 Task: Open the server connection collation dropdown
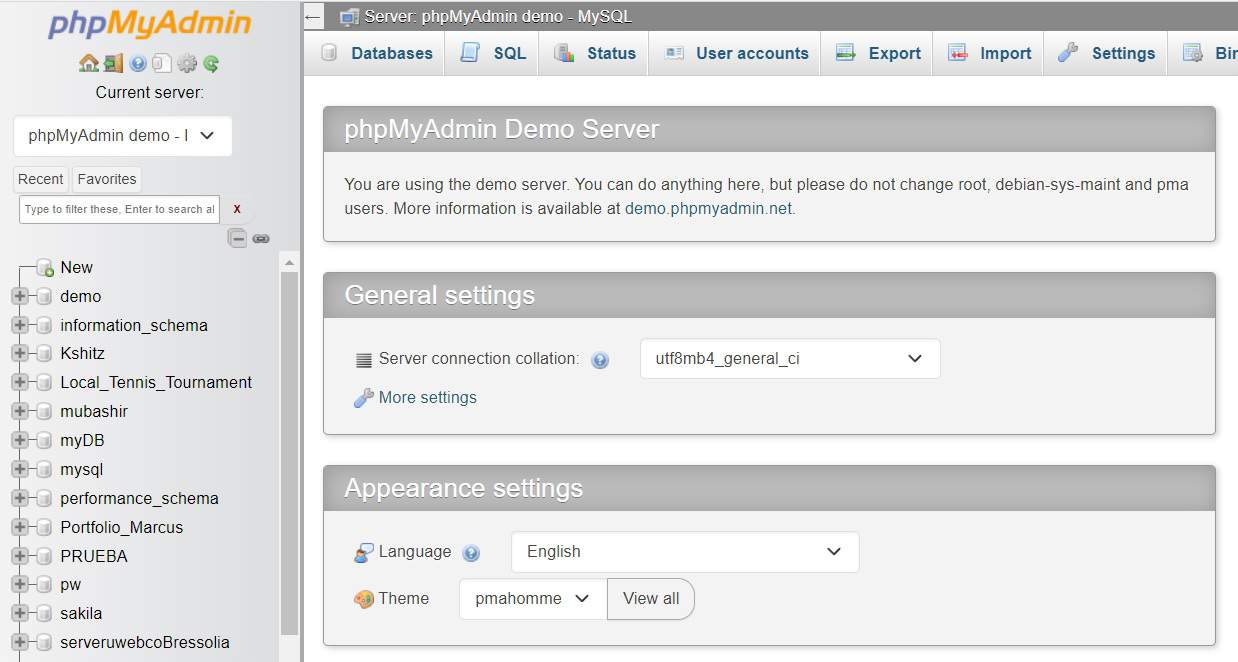(789, 359)
